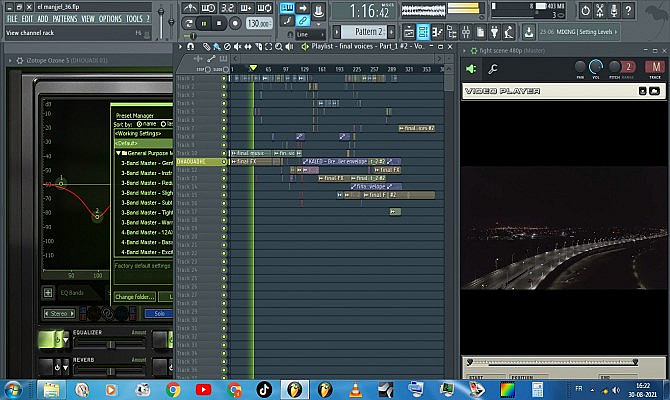Screen dimensions: 670x400
Task: Click the VOL knob in video player
Action: click(x=597, y=67)
